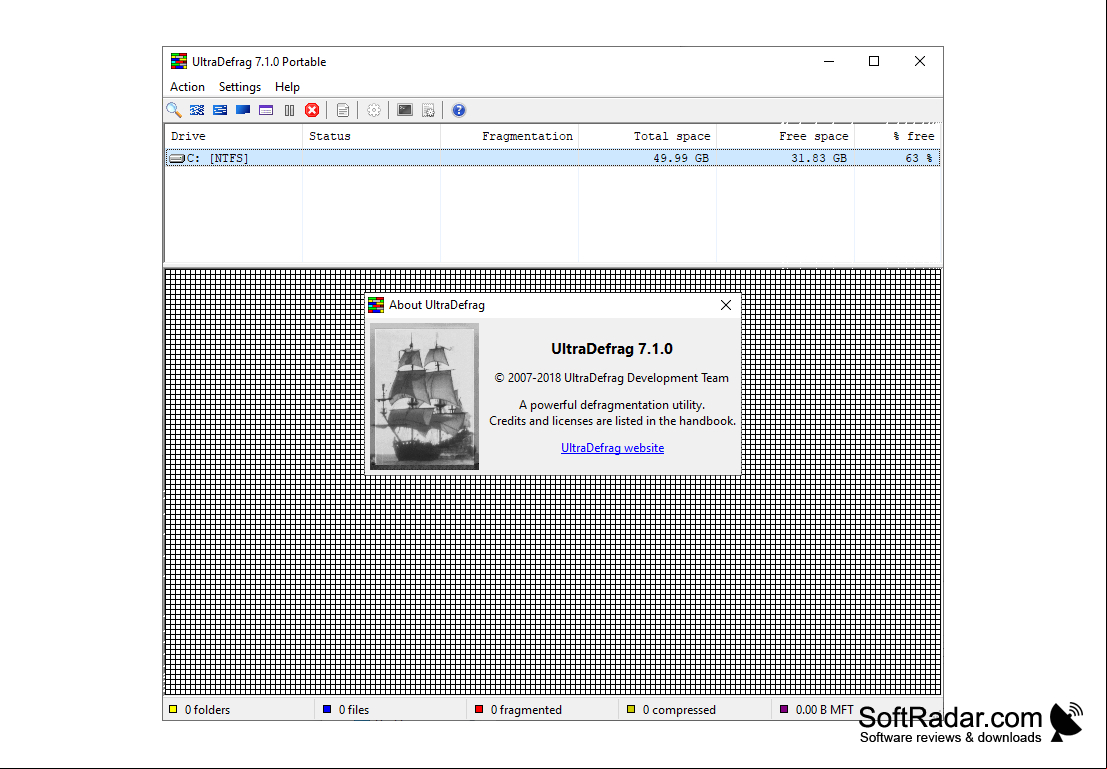Image resolution: width=1107 pixels, height=769 pixels.
Task: Click the red fragmented legend swatch
Action: pos(479,709)
